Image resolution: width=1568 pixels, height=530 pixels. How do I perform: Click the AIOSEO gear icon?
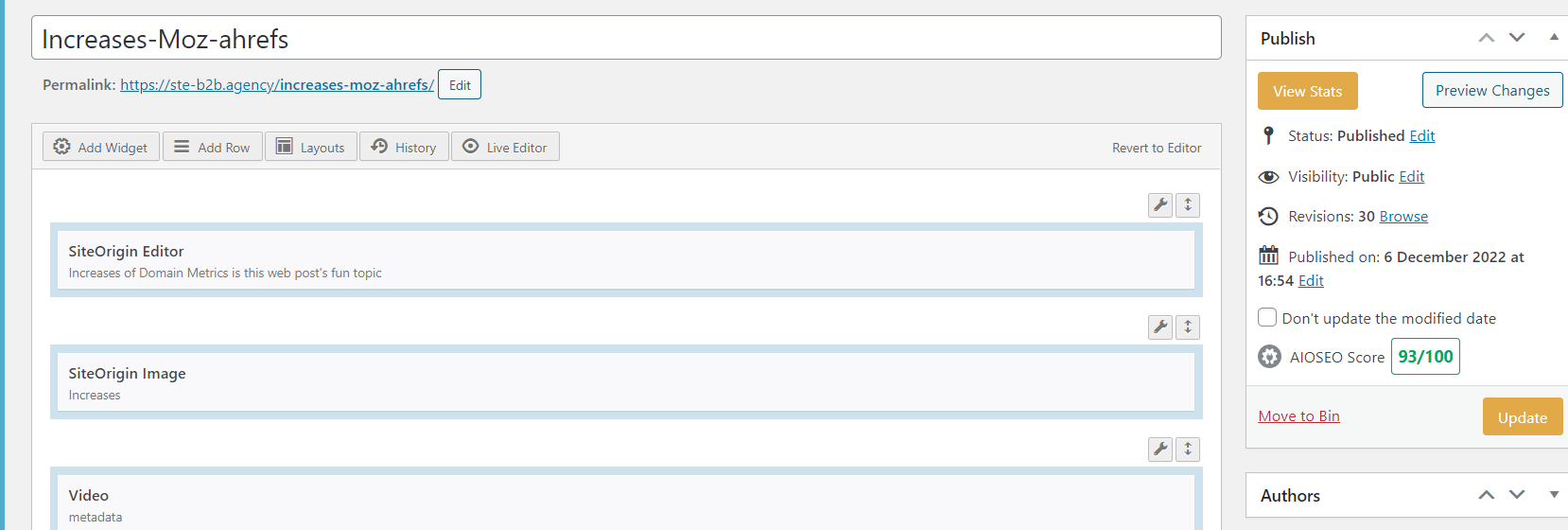click(x=1269, y=357)
